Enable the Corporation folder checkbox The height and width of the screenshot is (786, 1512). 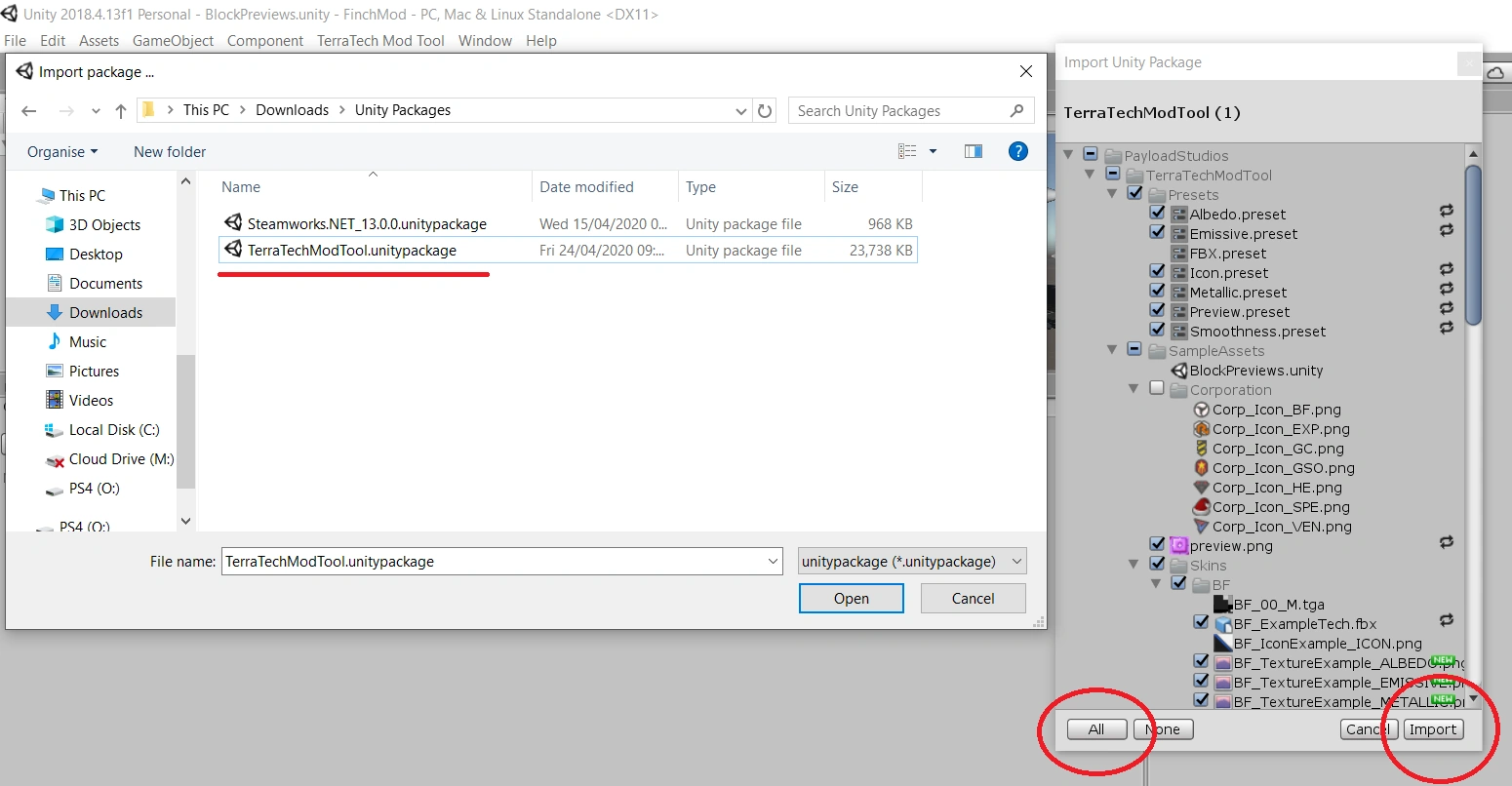pos(1157,388)
